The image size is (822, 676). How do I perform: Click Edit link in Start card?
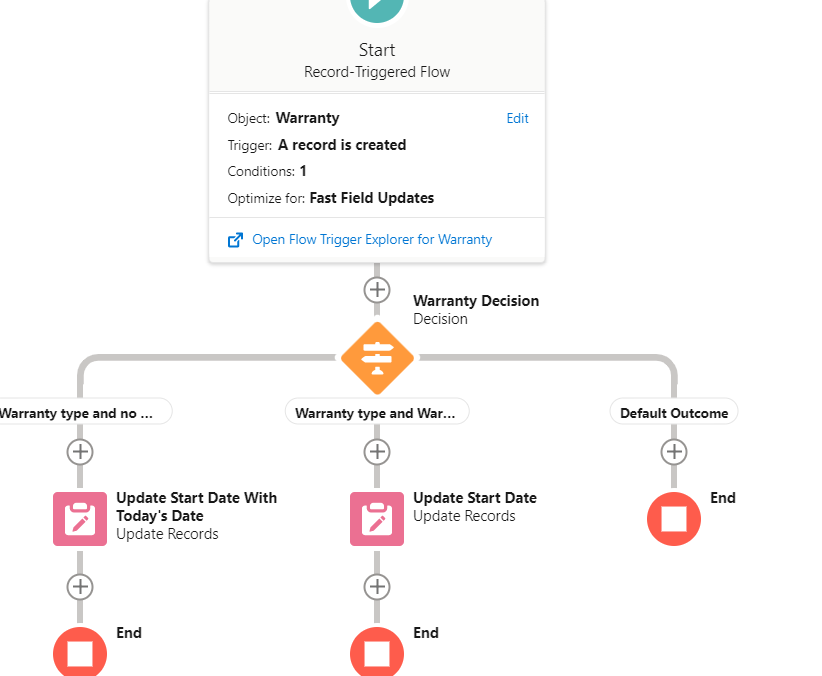[x=517, y=118]
